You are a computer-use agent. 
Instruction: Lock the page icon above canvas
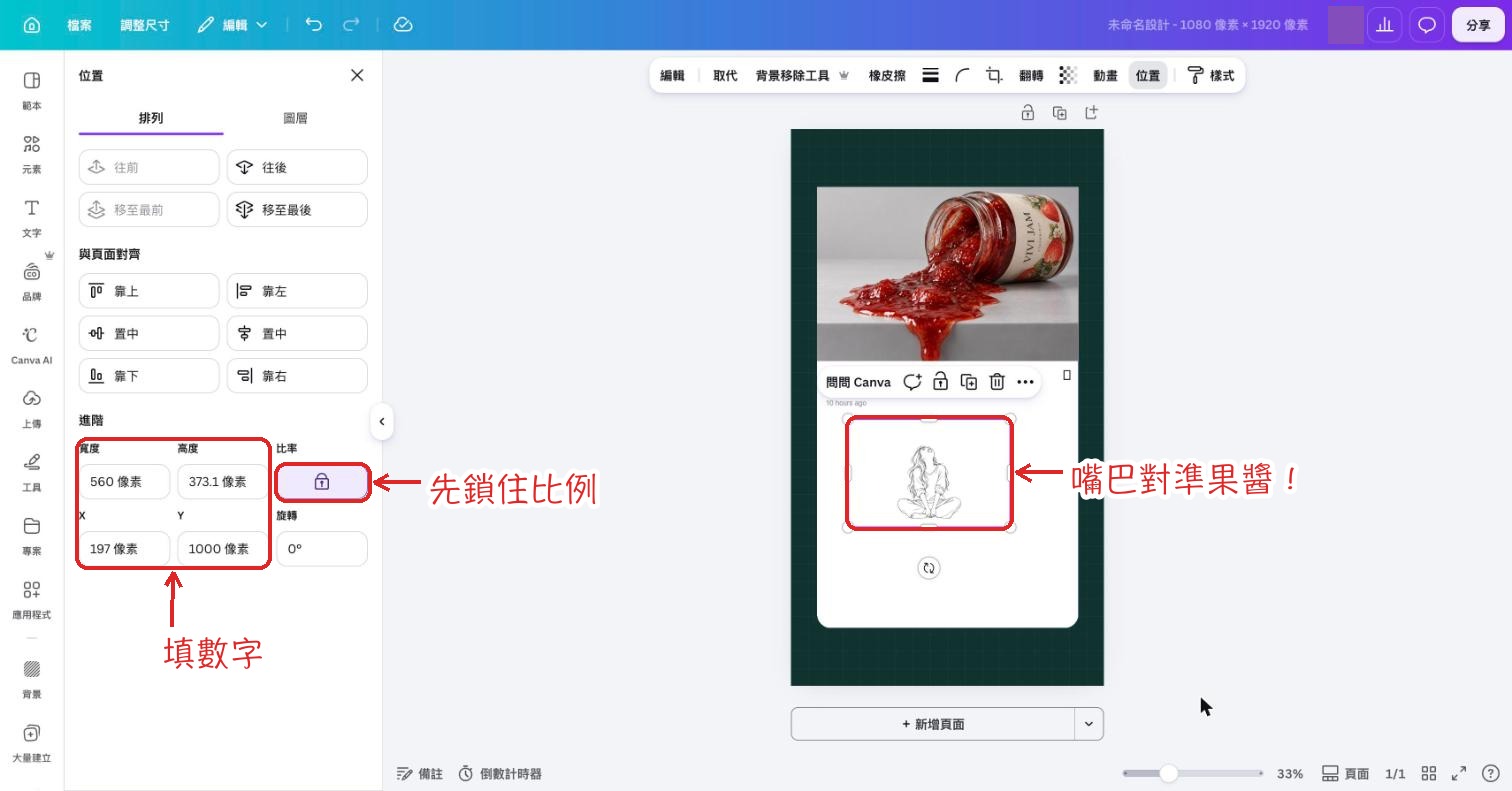[1027, 113]
